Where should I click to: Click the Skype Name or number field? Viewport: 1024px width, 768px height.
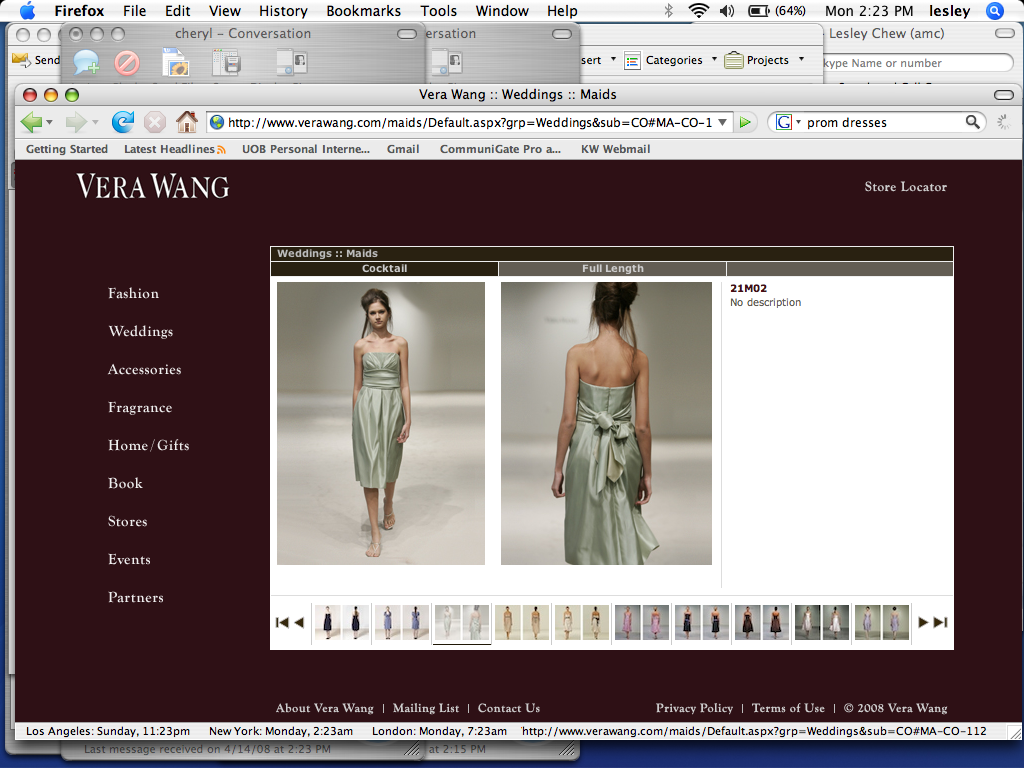point(918,63)
